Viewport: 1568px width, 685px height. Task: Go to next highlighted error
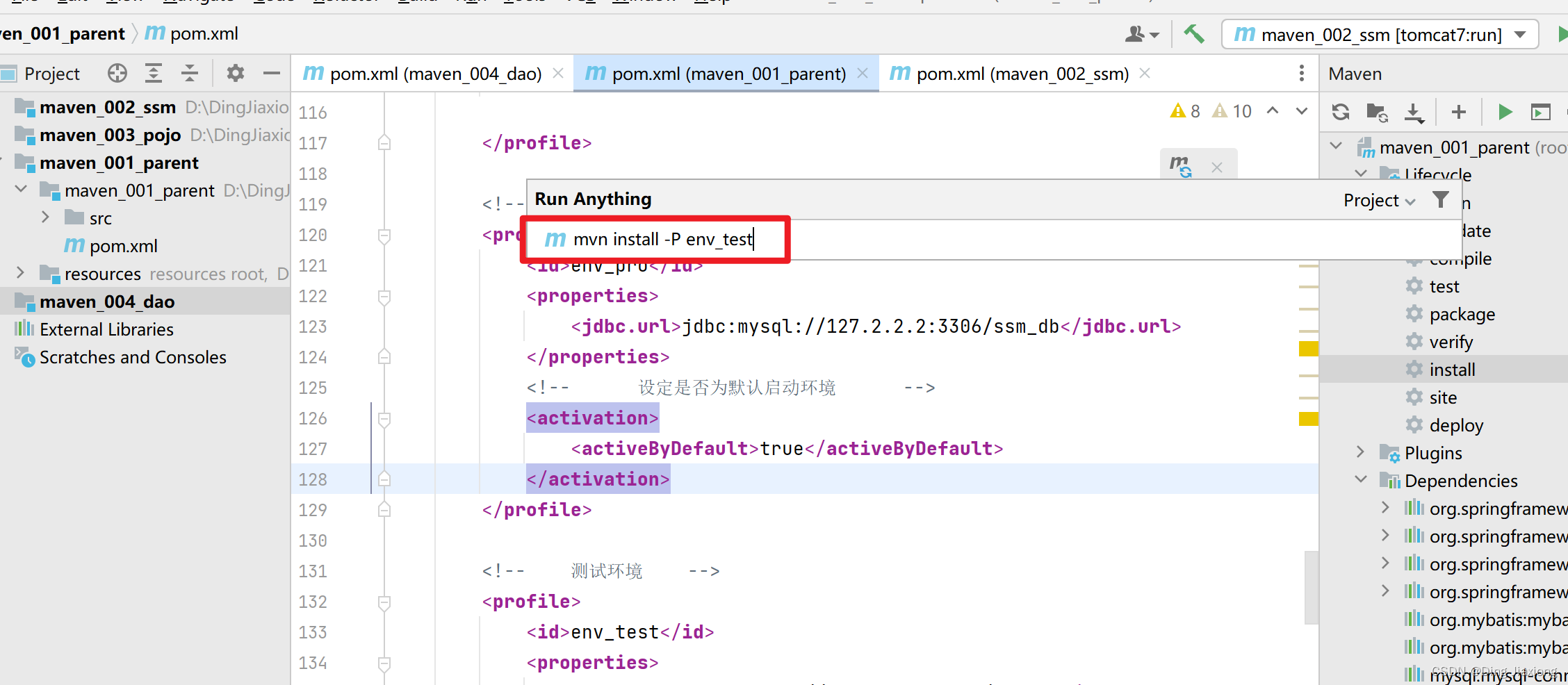point(1302,110)
